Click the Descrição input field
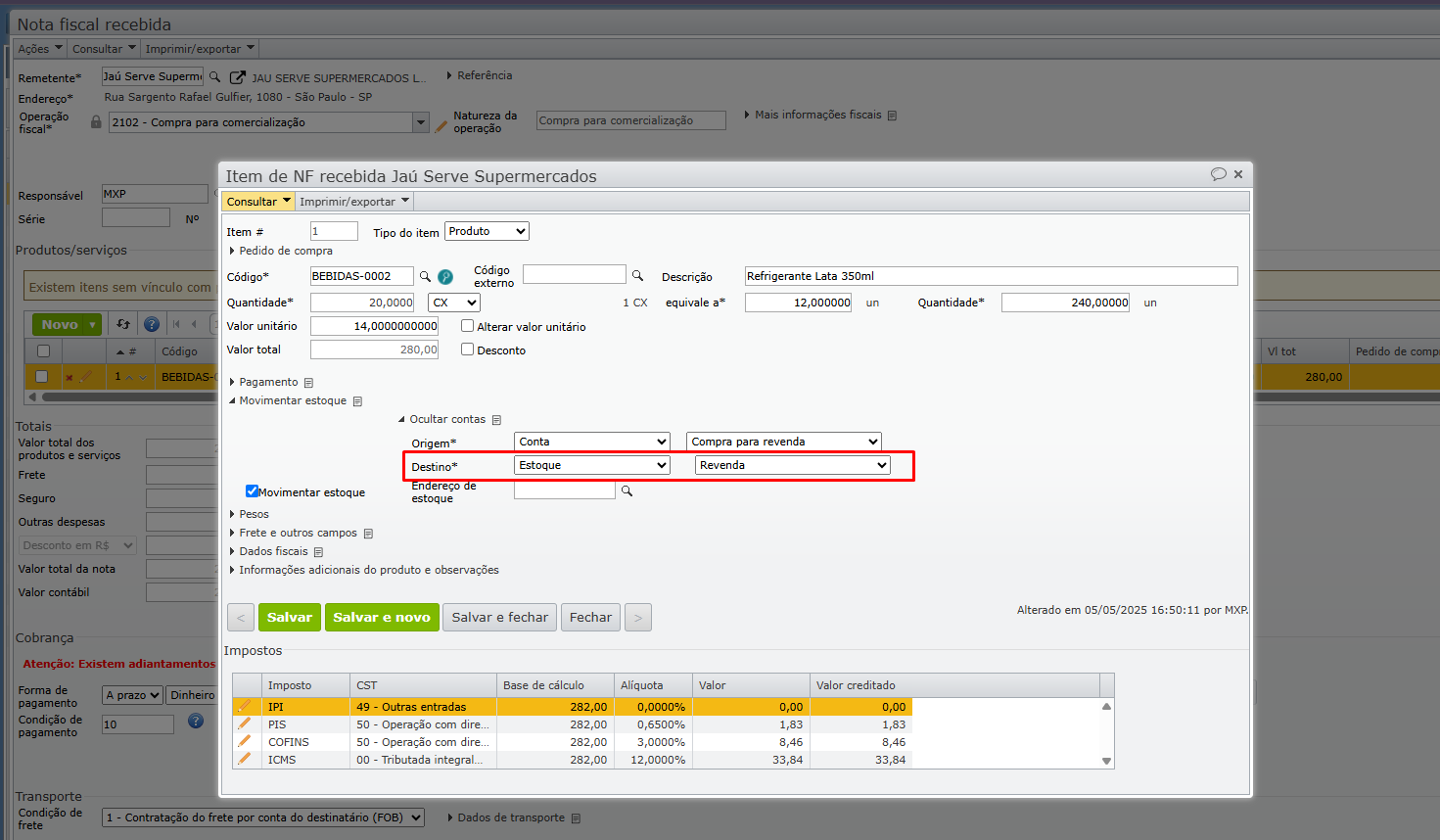The image size is (1440, 840). click(990, 277)
